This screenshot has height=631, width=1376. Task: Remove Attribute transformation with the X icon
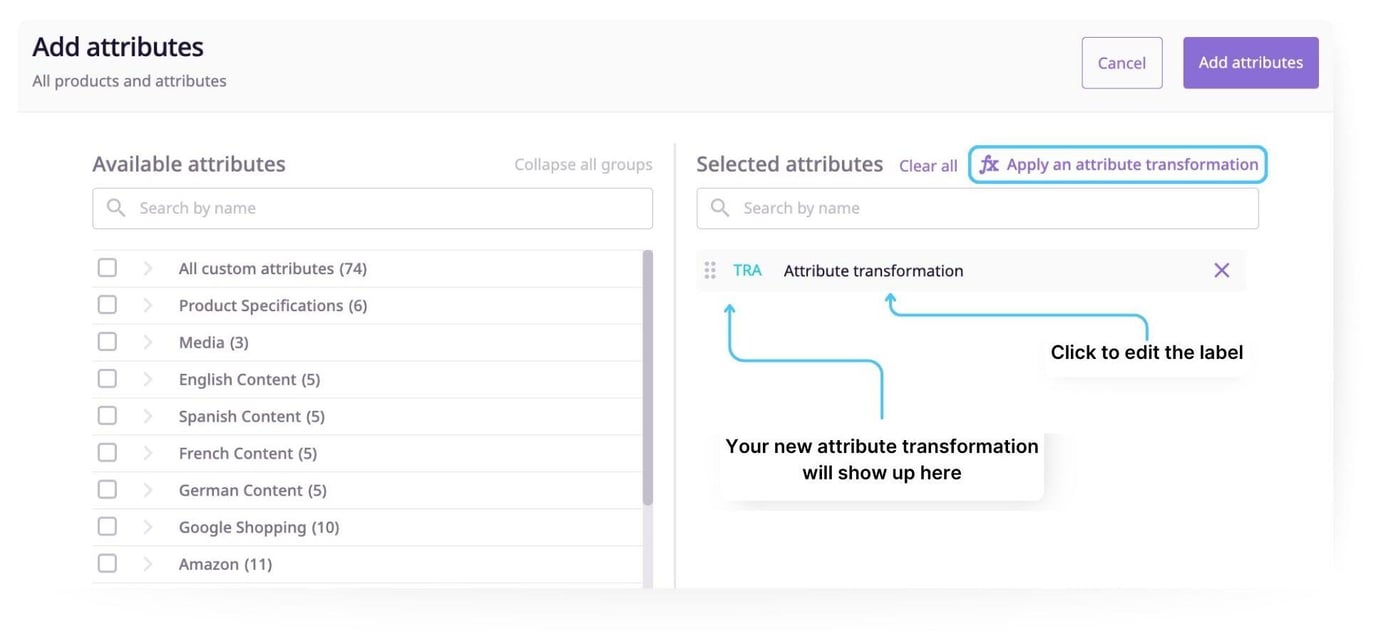point(1221,269)
